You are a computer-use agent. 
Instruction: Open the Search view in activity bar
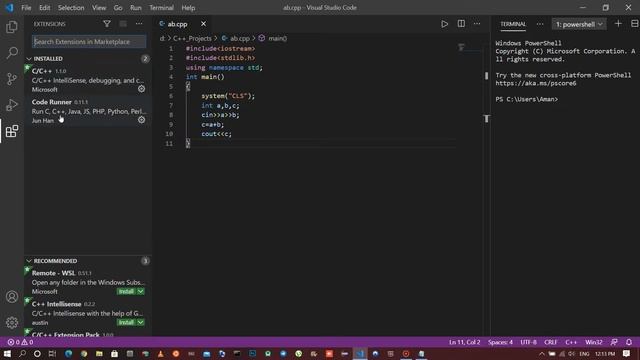coord(12,53)
